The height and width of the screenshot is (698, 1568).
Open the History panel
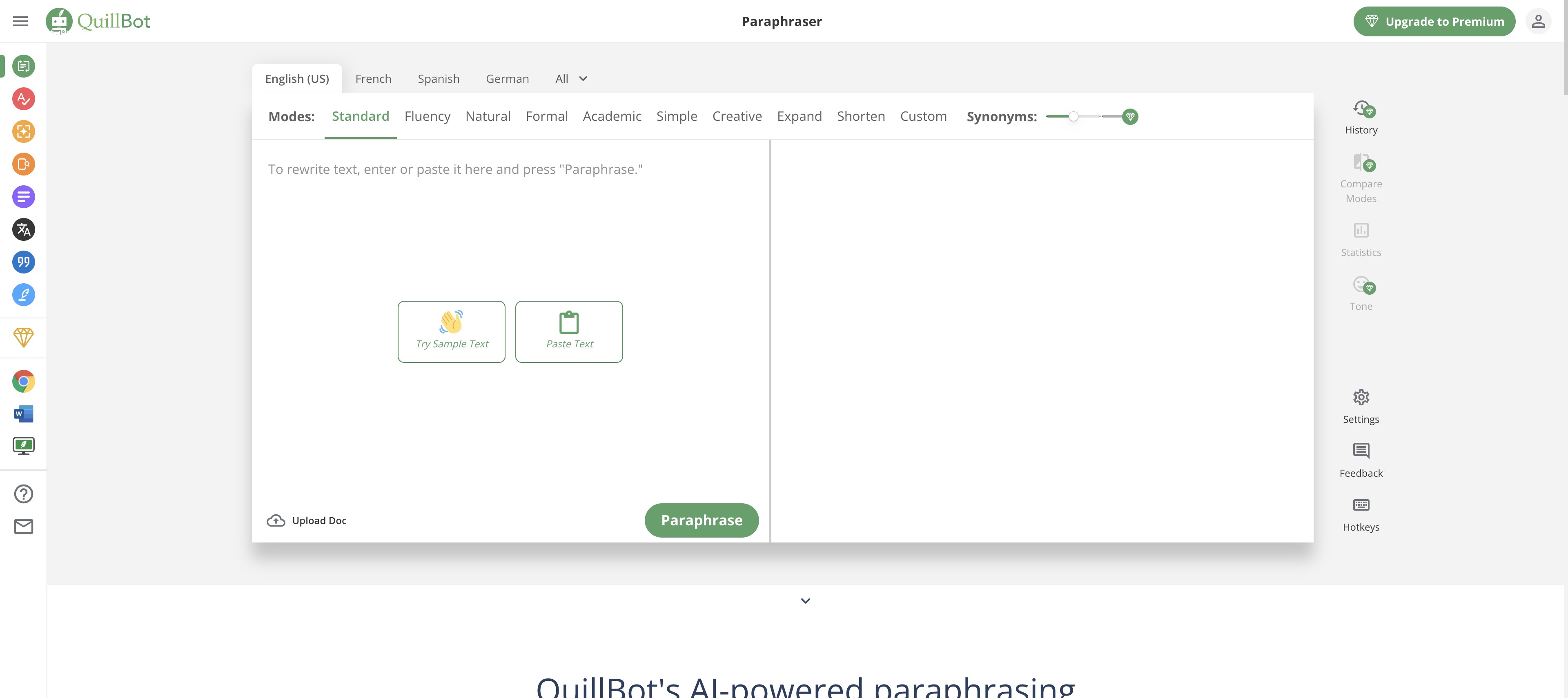click(x=1361, y=118)
